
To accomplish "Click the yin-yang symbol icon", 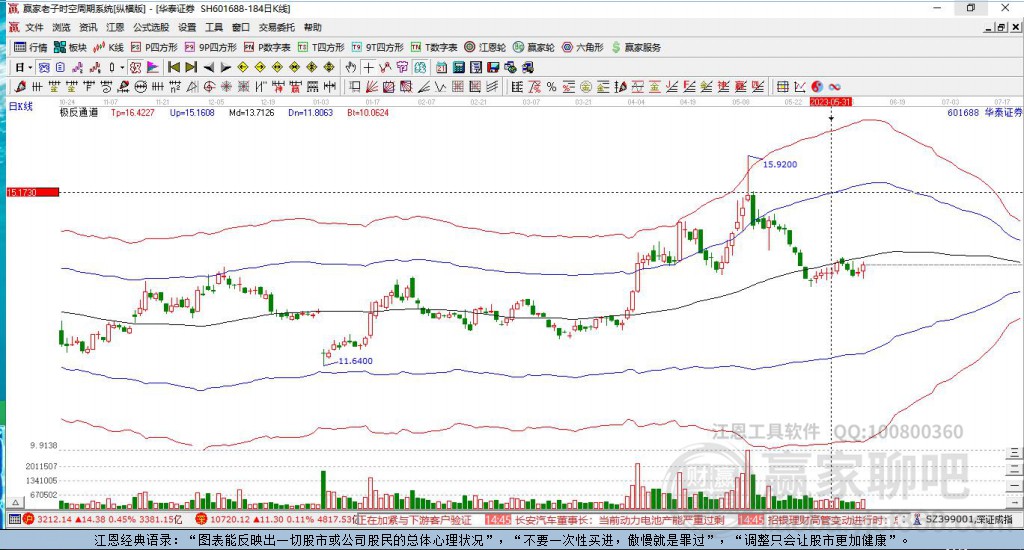I will tap(817, 86).
